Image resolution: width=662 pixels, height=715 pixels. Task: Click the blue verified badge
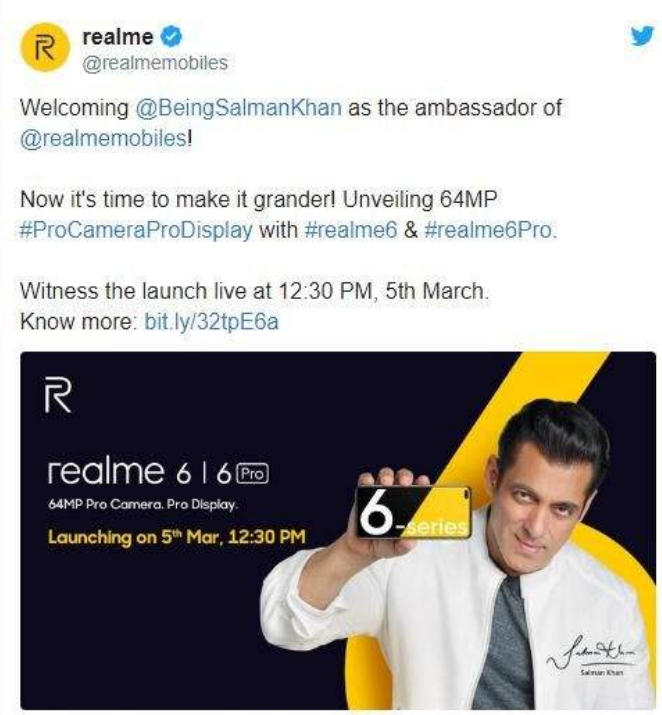click(x=172, y=38)
